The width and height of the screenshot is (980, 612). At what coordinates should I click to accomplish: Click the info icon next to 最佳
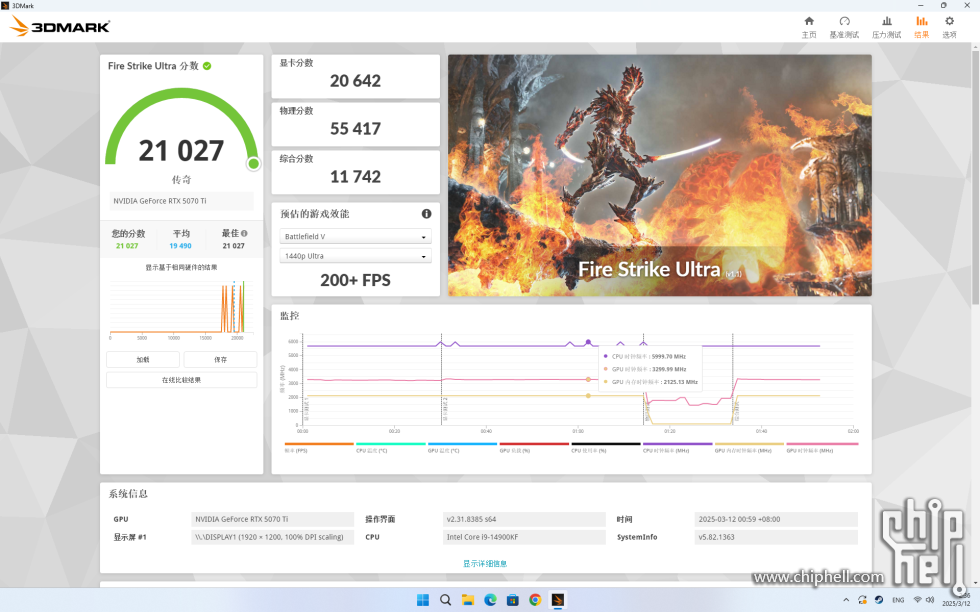(x=244, y=233)
